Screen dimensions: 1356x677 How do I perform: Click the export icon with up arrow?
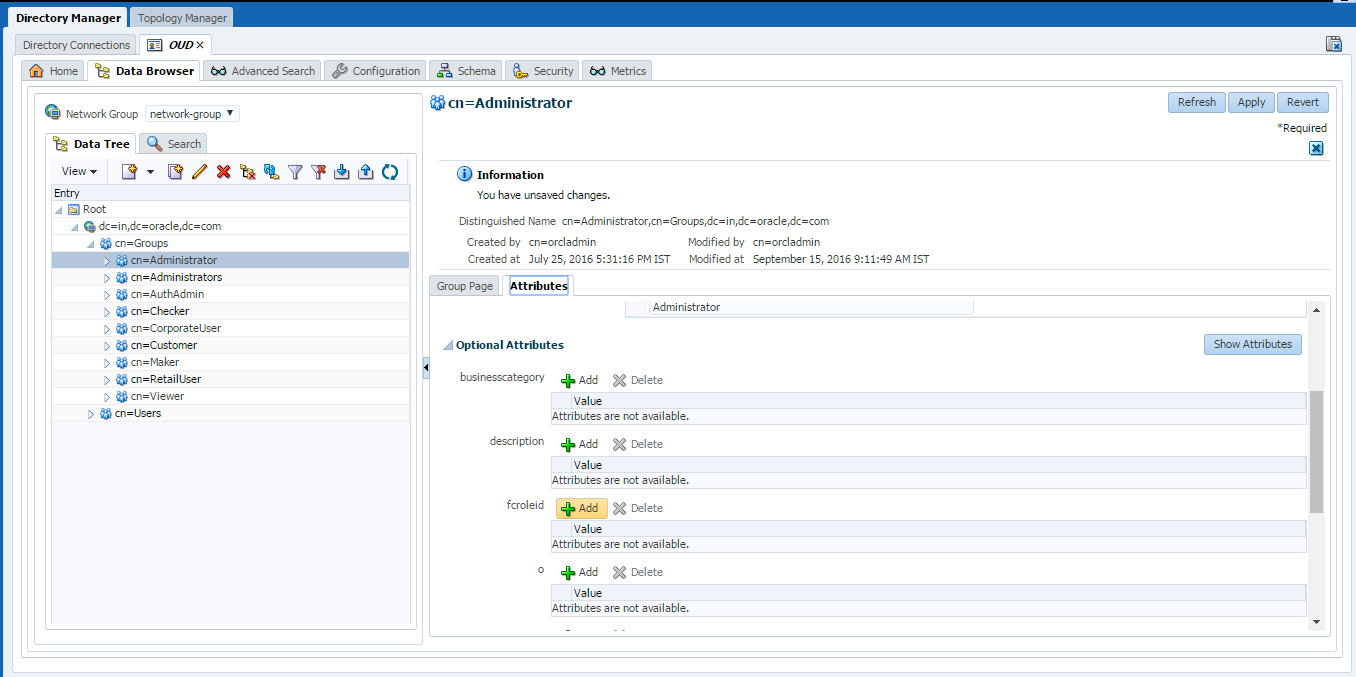366,172
